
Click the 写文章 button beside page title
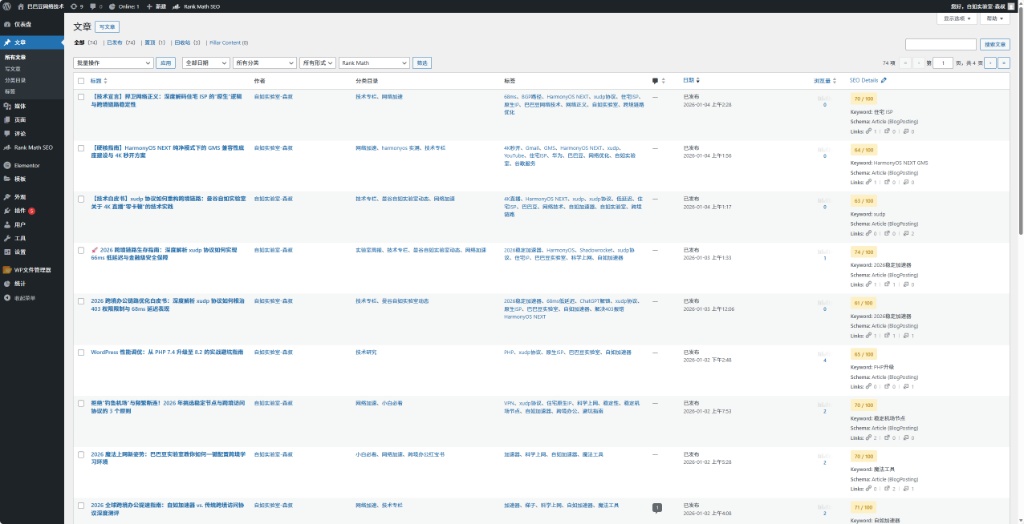pos(107,27)
